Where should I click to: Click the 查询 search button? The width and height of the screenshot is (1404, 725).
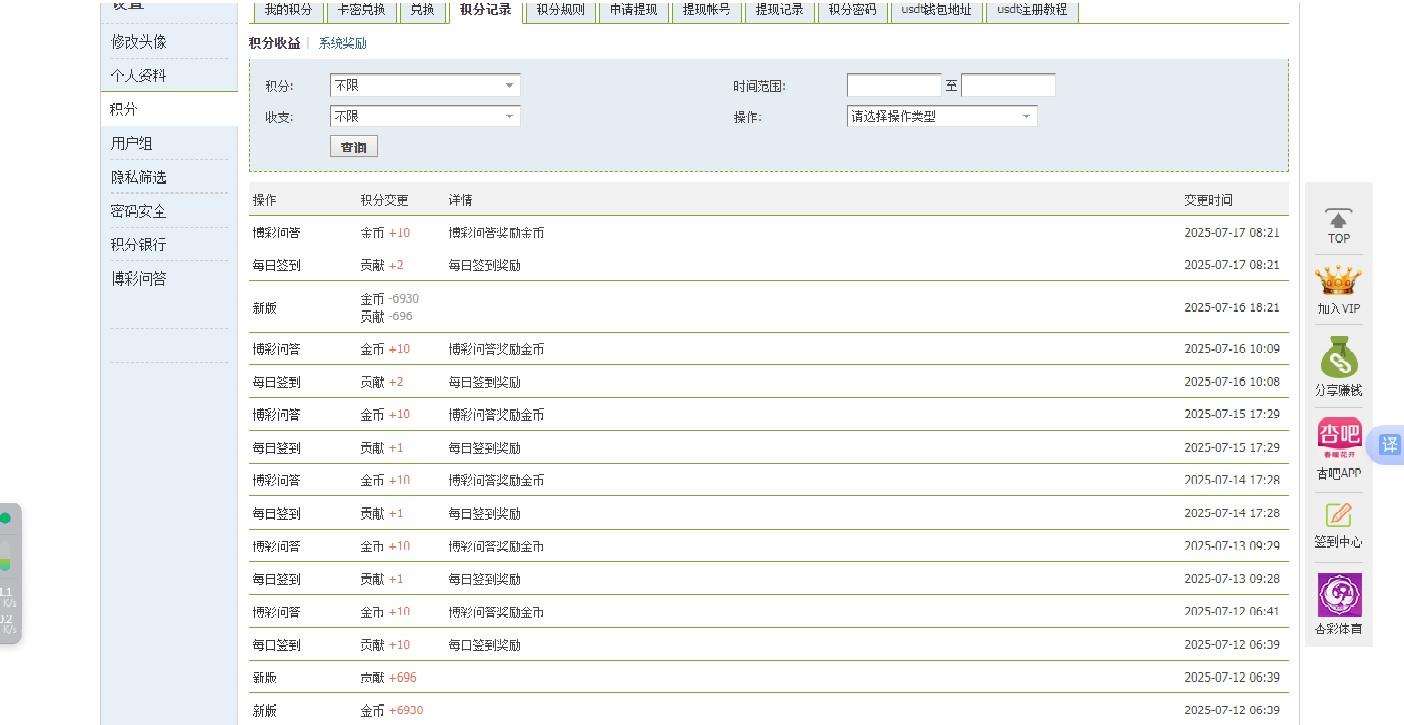pos(354,147)
